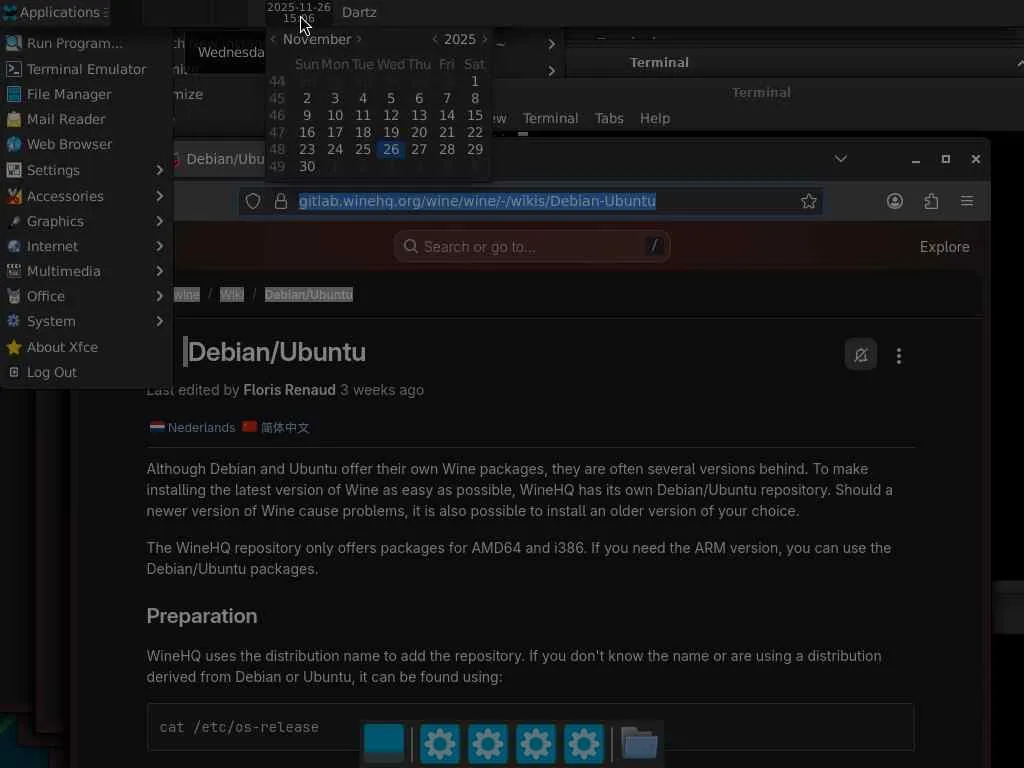
Task: Expand the Accessories submenu
Action: (x=86, y=196)
